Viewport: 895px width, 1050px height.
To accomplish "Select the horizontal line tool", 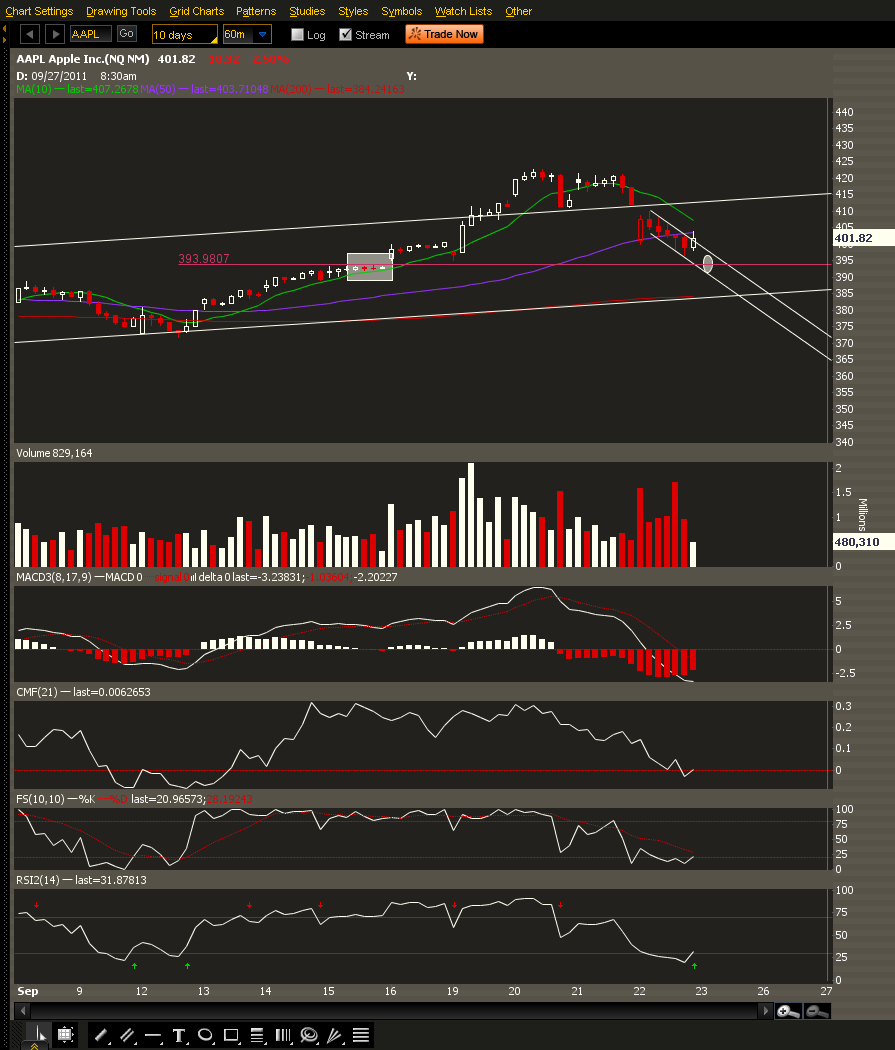I will (153, 1035).
